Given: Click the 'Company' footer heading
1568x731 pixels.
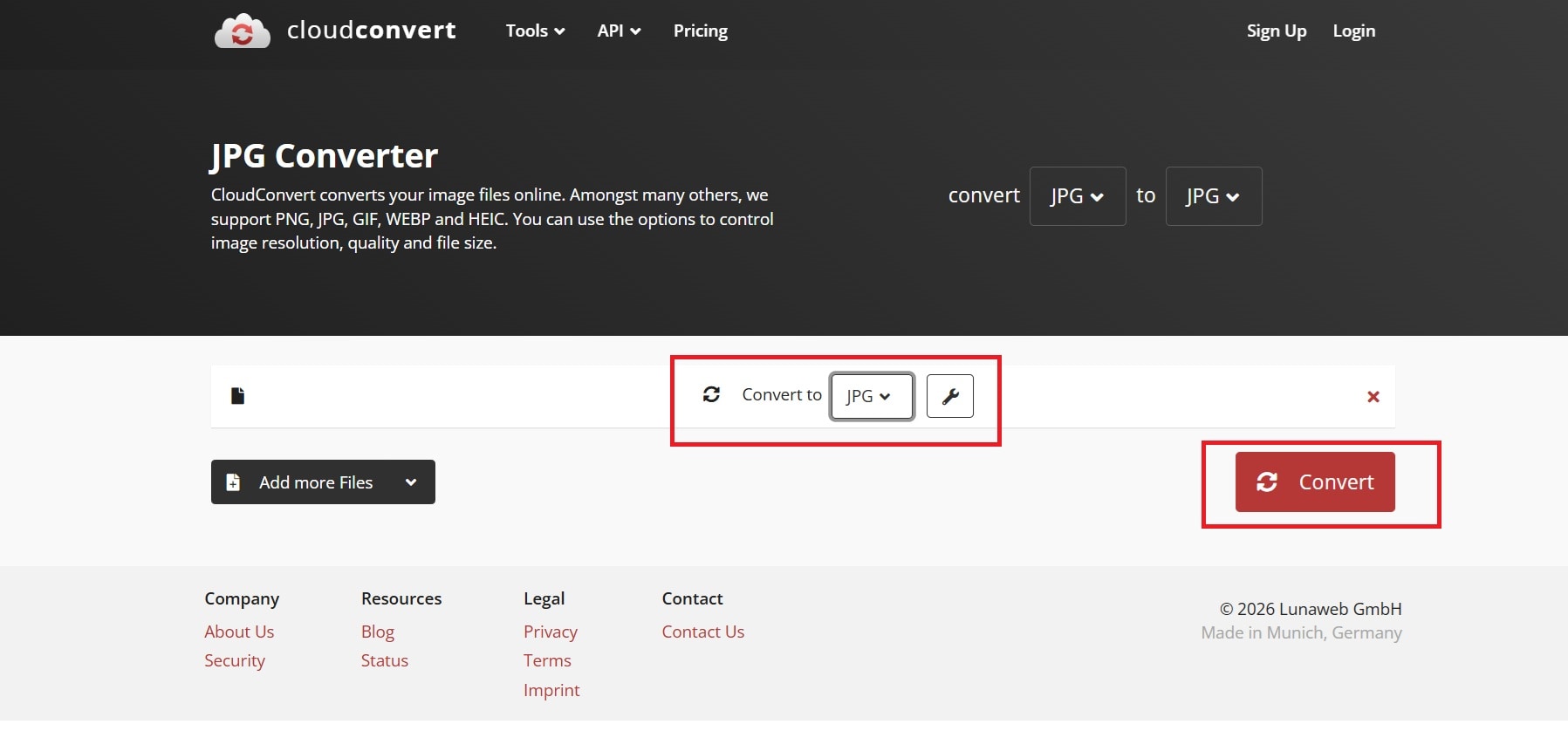Looking at the screenshot, I should (x=242, y=598).
